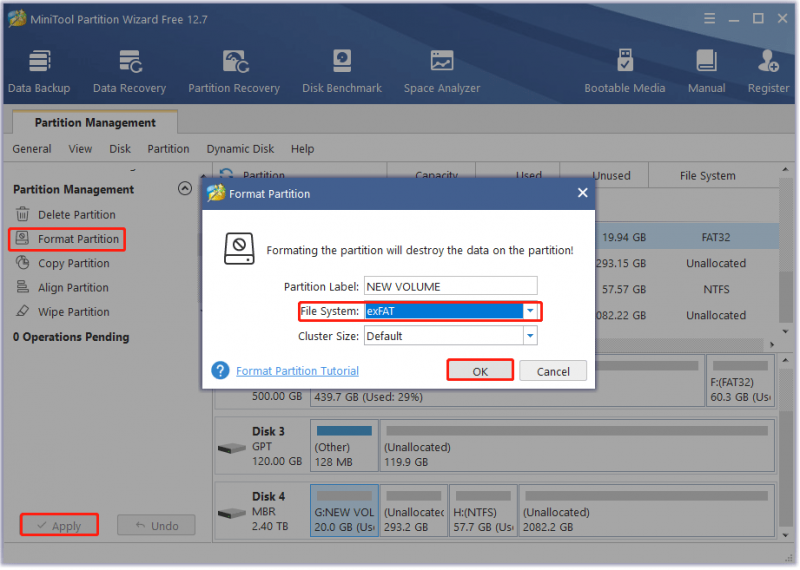Open the Manual icon

[x=706, y=71]
